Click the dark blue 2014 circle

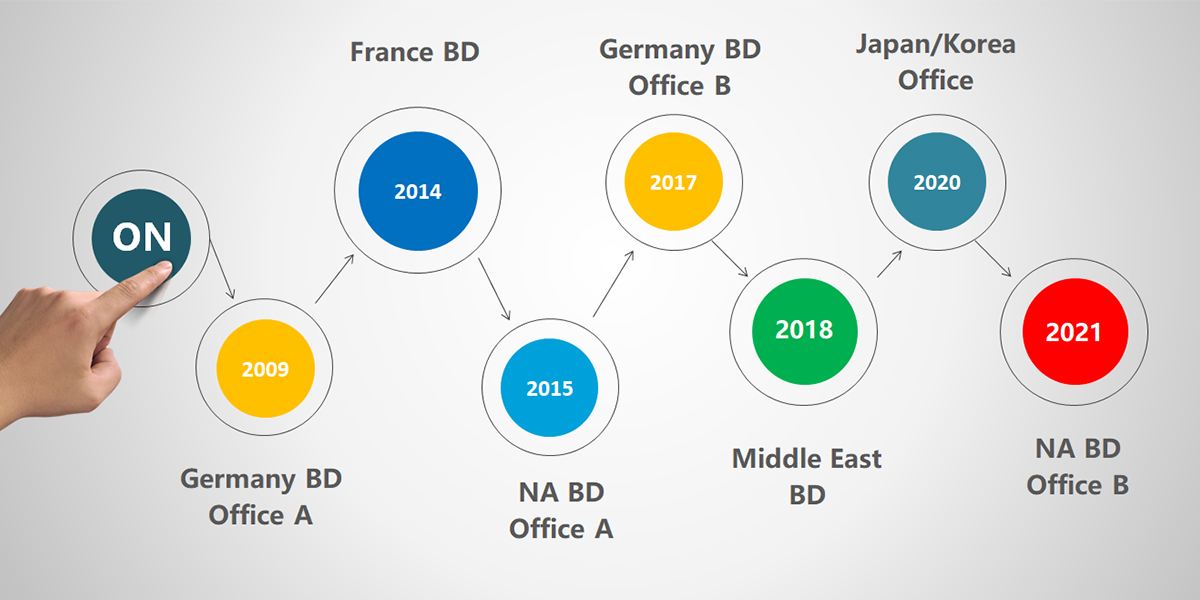[418, 191]
